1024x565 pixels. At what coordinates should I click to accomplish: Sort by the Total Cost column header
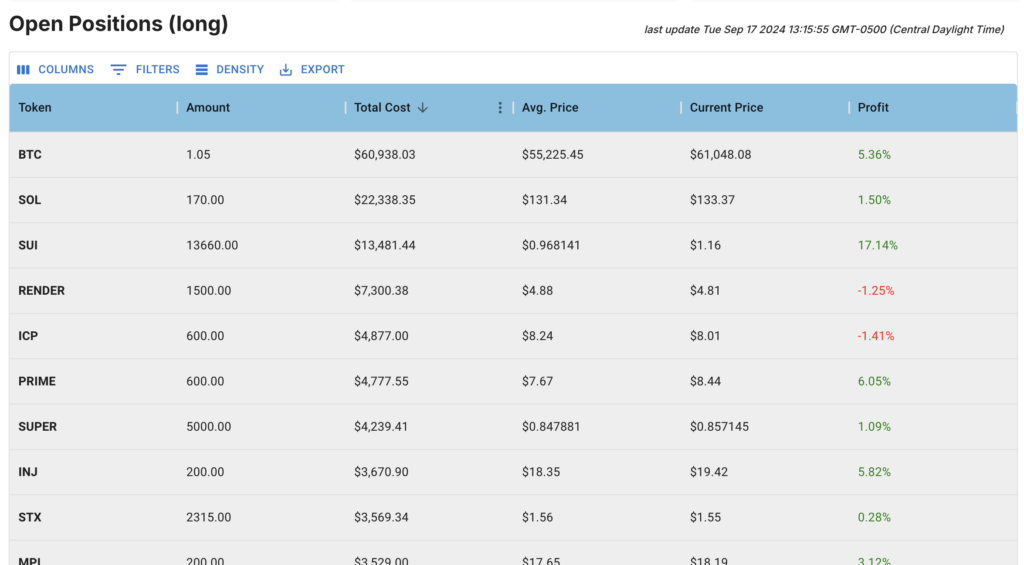pos(382,108)
